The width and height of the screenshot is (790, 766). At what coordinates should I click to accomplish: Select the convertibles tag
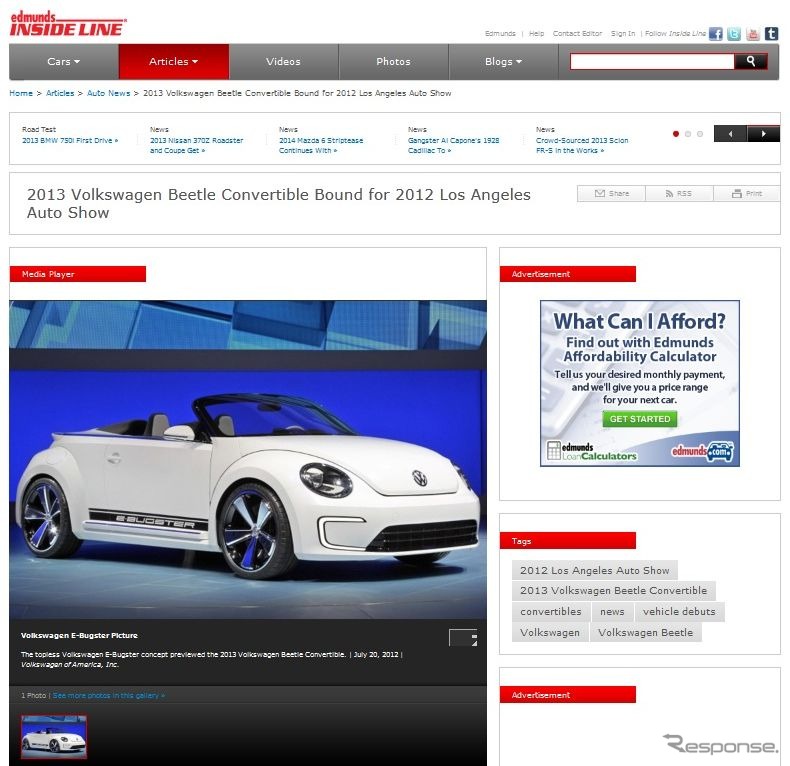tap(551, 612)
